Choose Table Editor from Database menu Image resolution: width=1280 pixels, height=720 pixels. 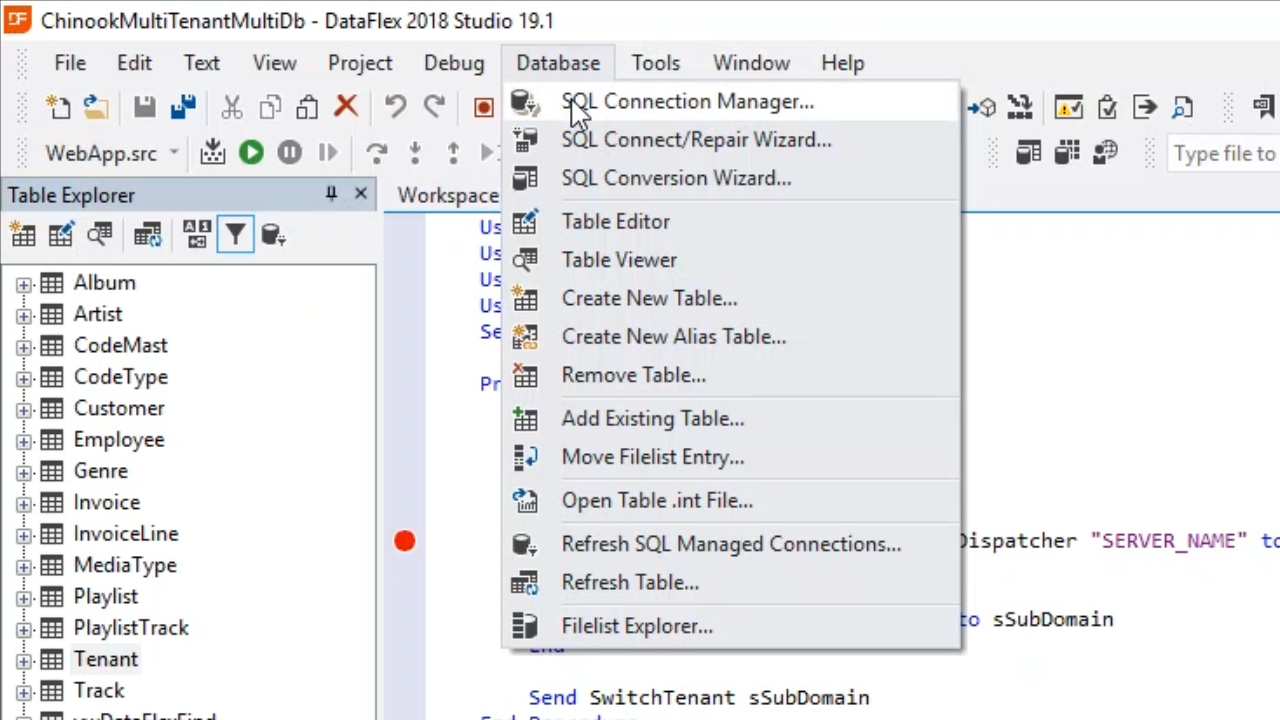pyautogui.click(x=615, y=222)
